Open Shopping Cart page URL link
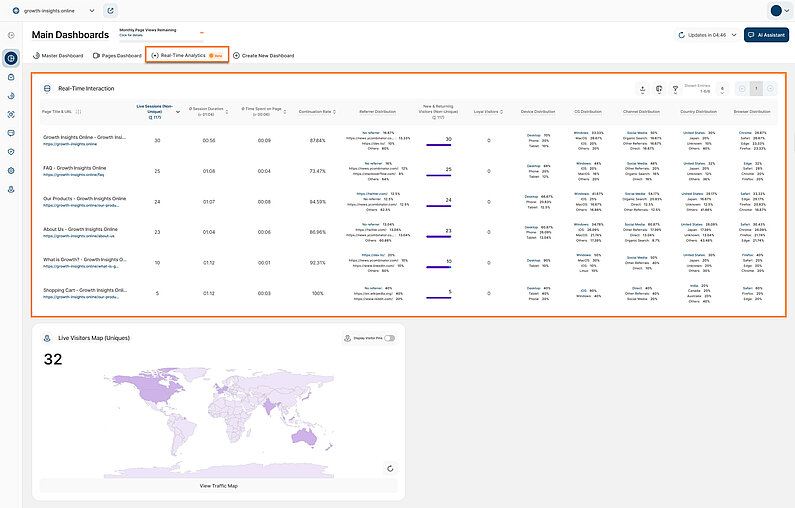Image resolution: width=795 pixels, height=508 pixels. [x=81, y=297]
